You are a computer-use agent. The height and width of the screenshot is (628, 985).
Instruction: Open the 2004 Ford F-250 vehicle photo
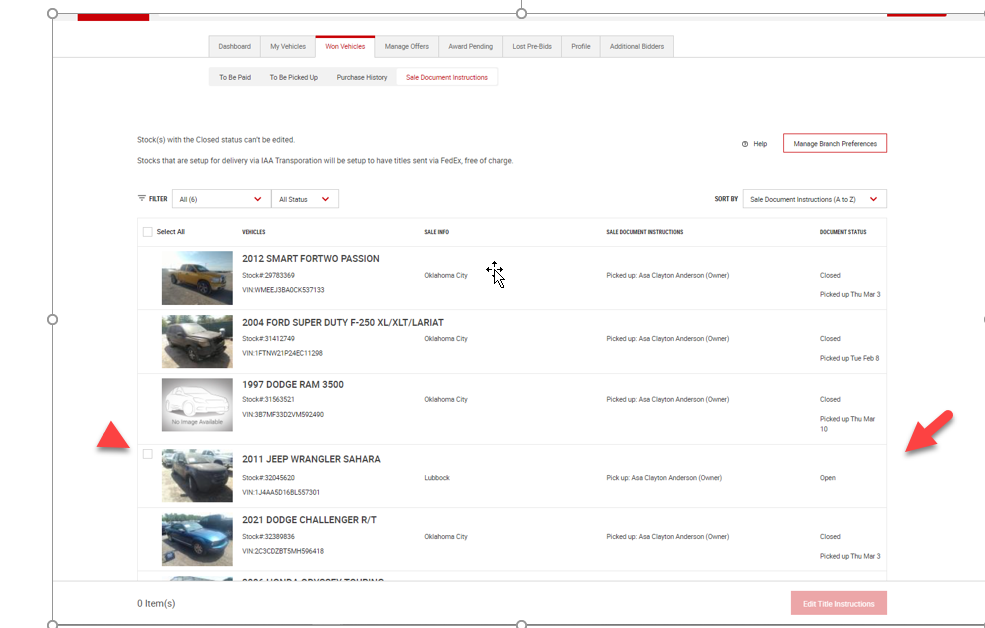[197, 341]
